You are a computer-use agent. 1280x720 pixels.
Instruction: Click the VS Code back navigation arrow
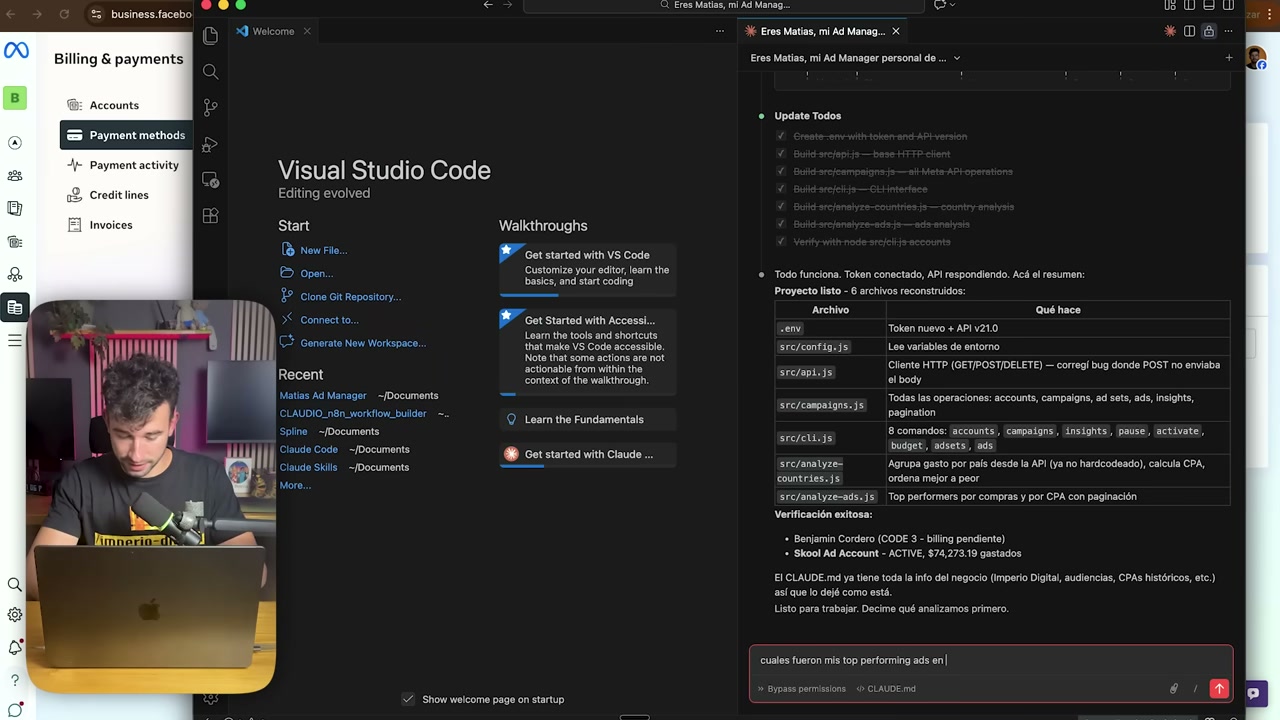[x=488, y=5]
